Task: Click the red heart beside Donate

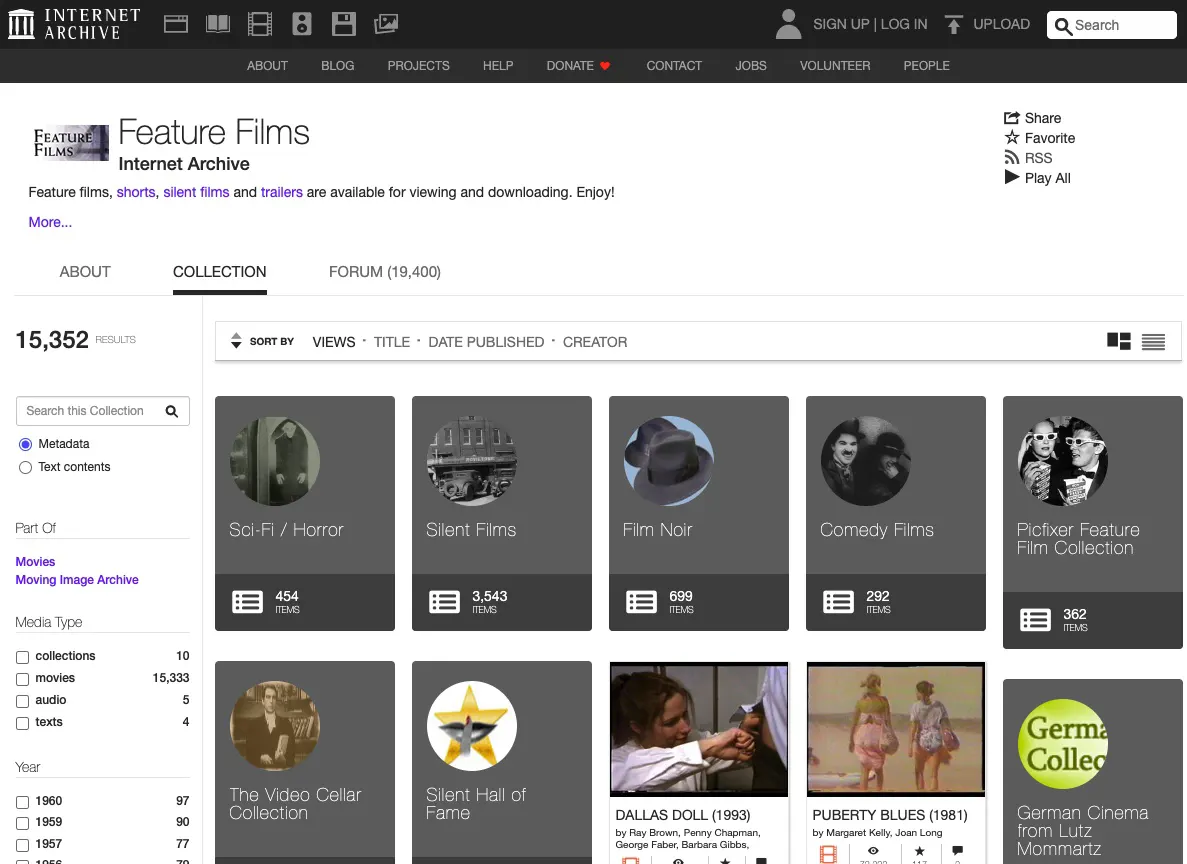Action: click(x=605, y=66)
